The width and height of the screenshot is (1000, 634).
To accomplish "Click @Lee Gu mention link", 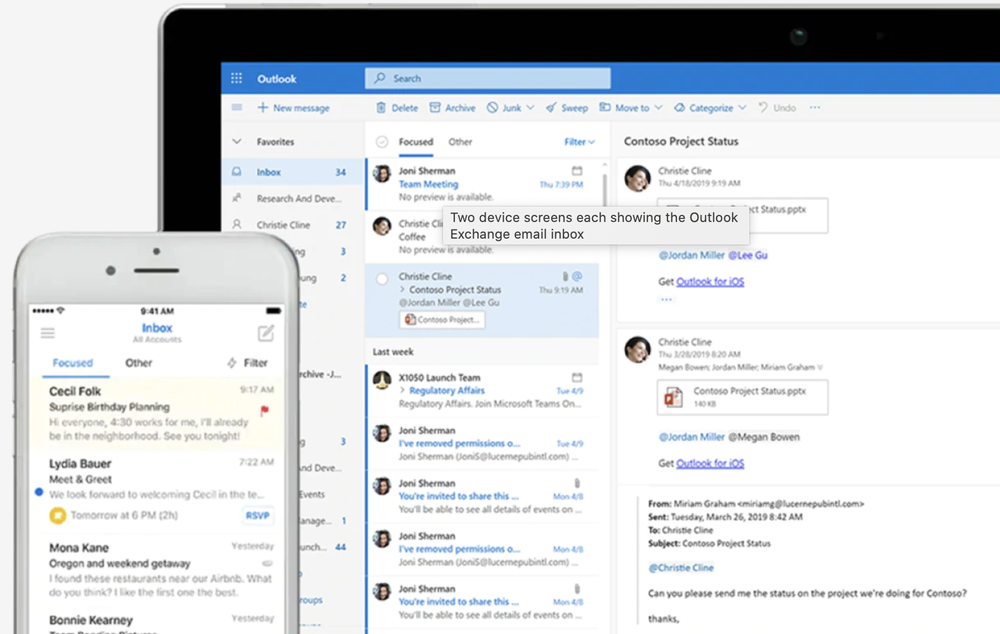I will [748, 255].
